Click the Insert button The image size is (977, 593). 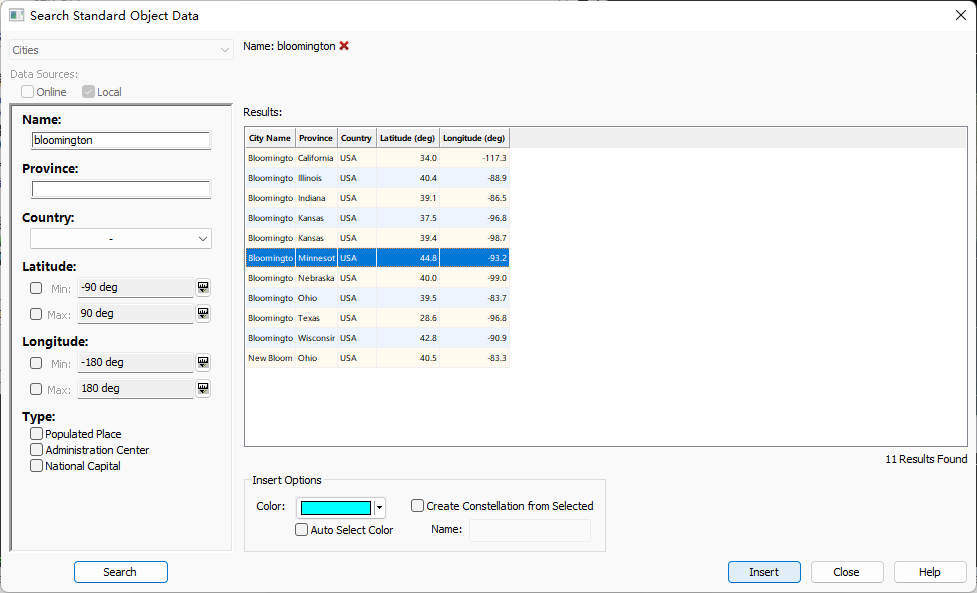click(764, 572)
